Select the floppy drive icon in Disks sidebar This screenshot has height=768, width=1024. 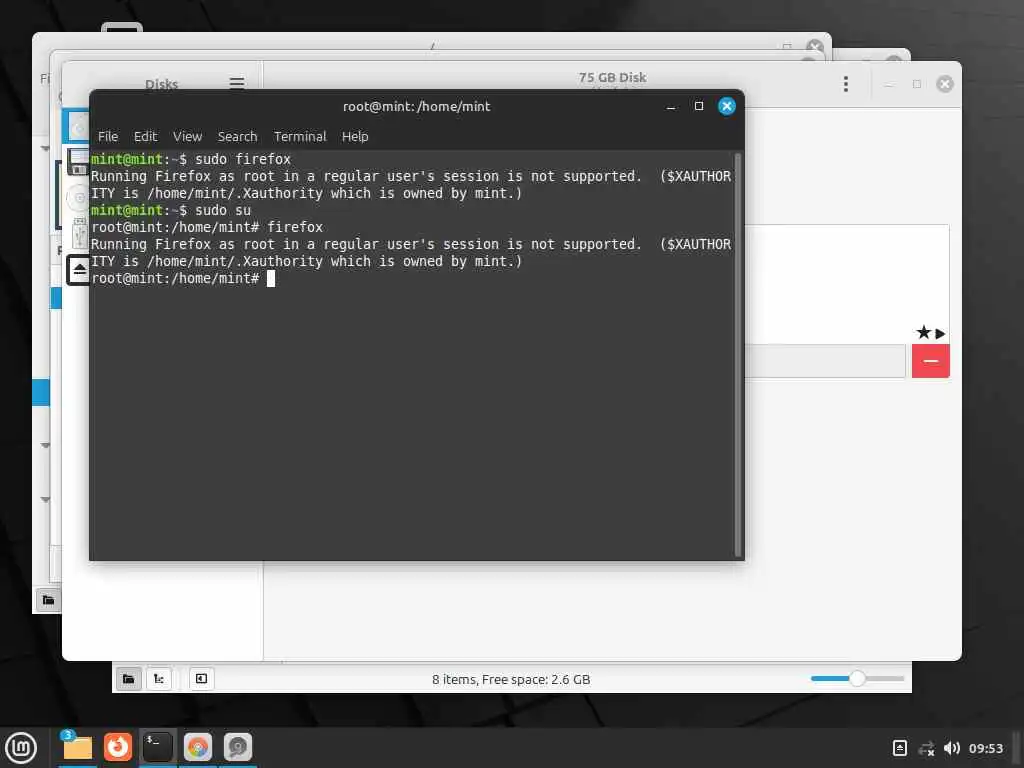click(78, 161)
